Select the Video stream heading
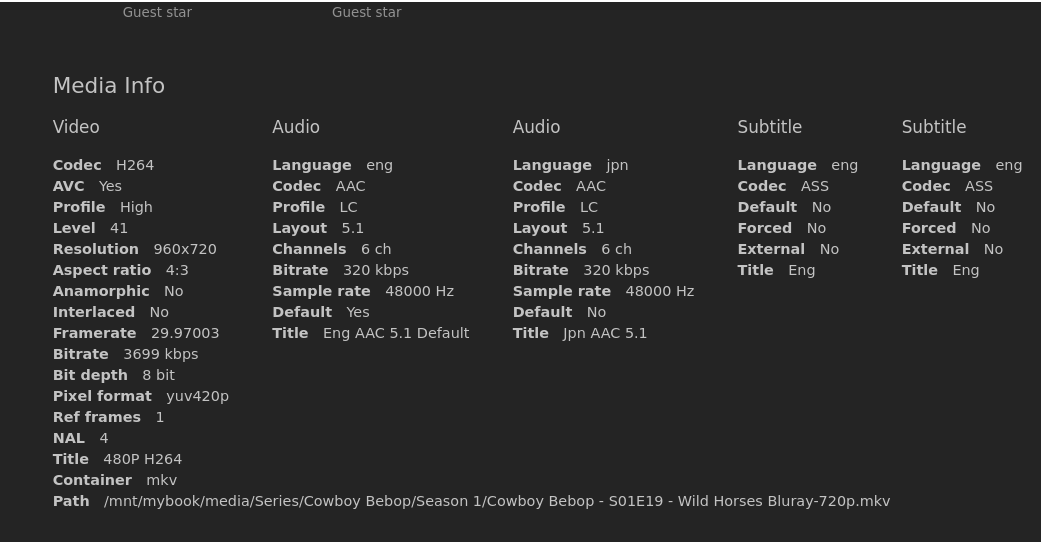The height and width of the screenshot is (542, 1041). coord(76,127)
